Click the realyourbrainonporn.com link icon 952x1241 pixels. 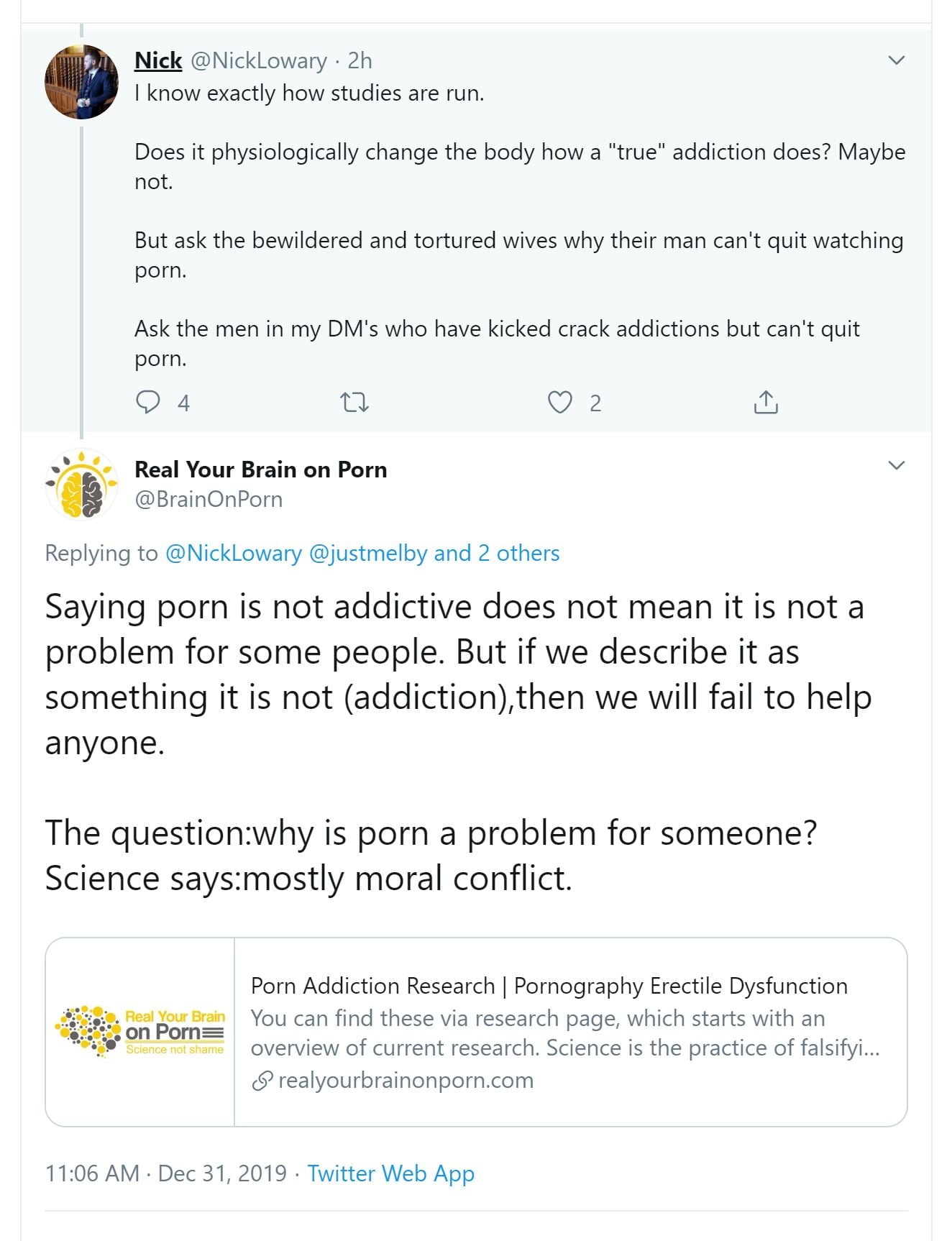[x=262, y=1081]
